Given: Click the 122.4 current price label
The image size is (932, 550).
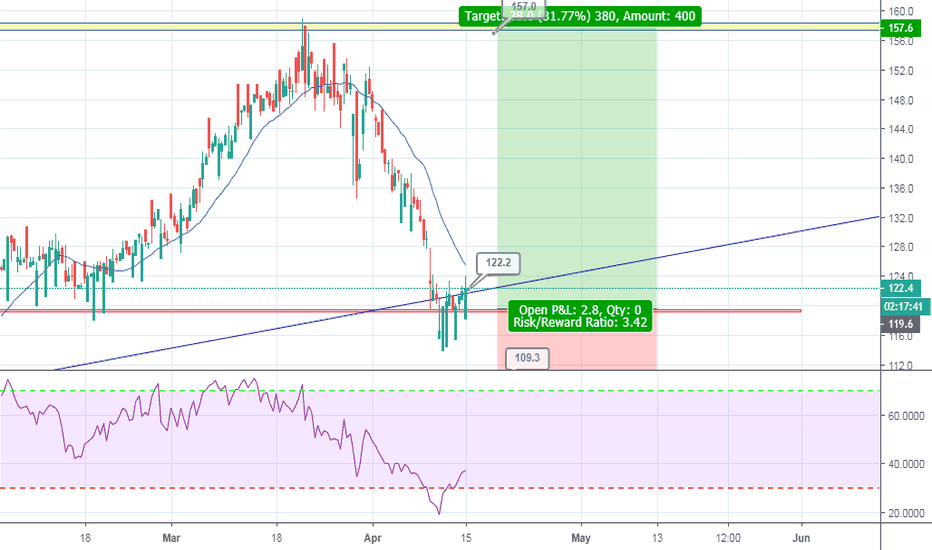Looking at the screenshot, I should pyautogui.click(x=900, y=288).
